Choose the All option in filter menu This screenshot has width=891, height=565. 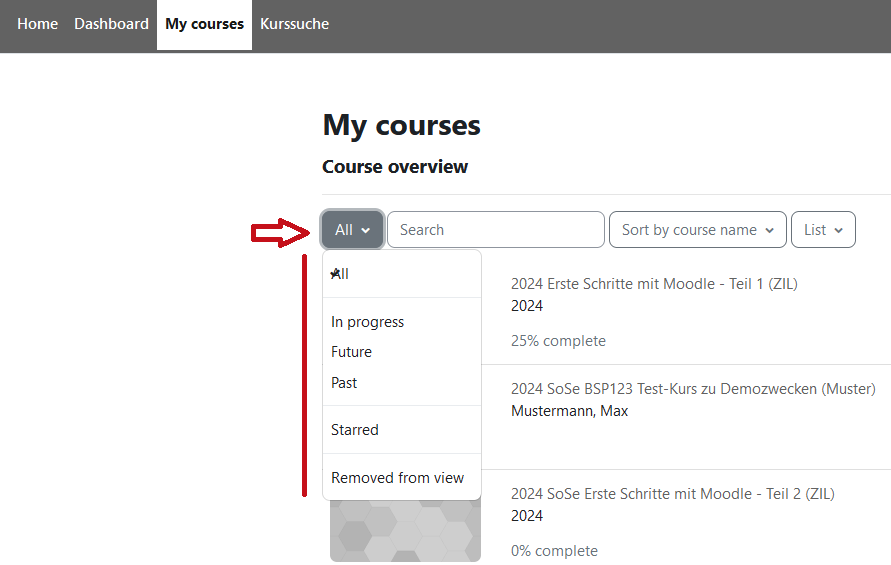click(x=341, y=274)
